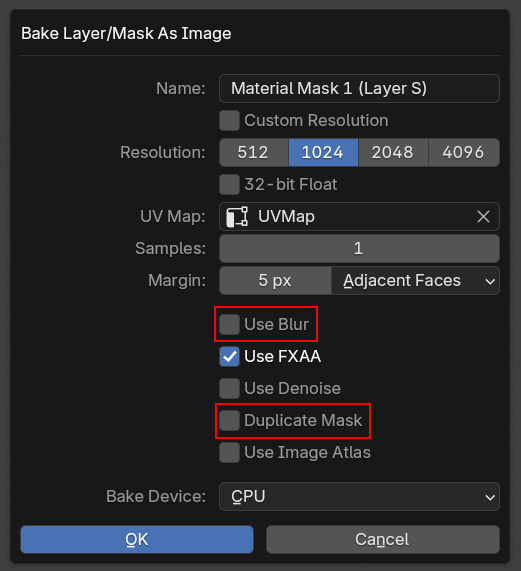521x571 pixels.
Task: Open the Adjacent Faces margin type dropdown
Action: (415, 280)
